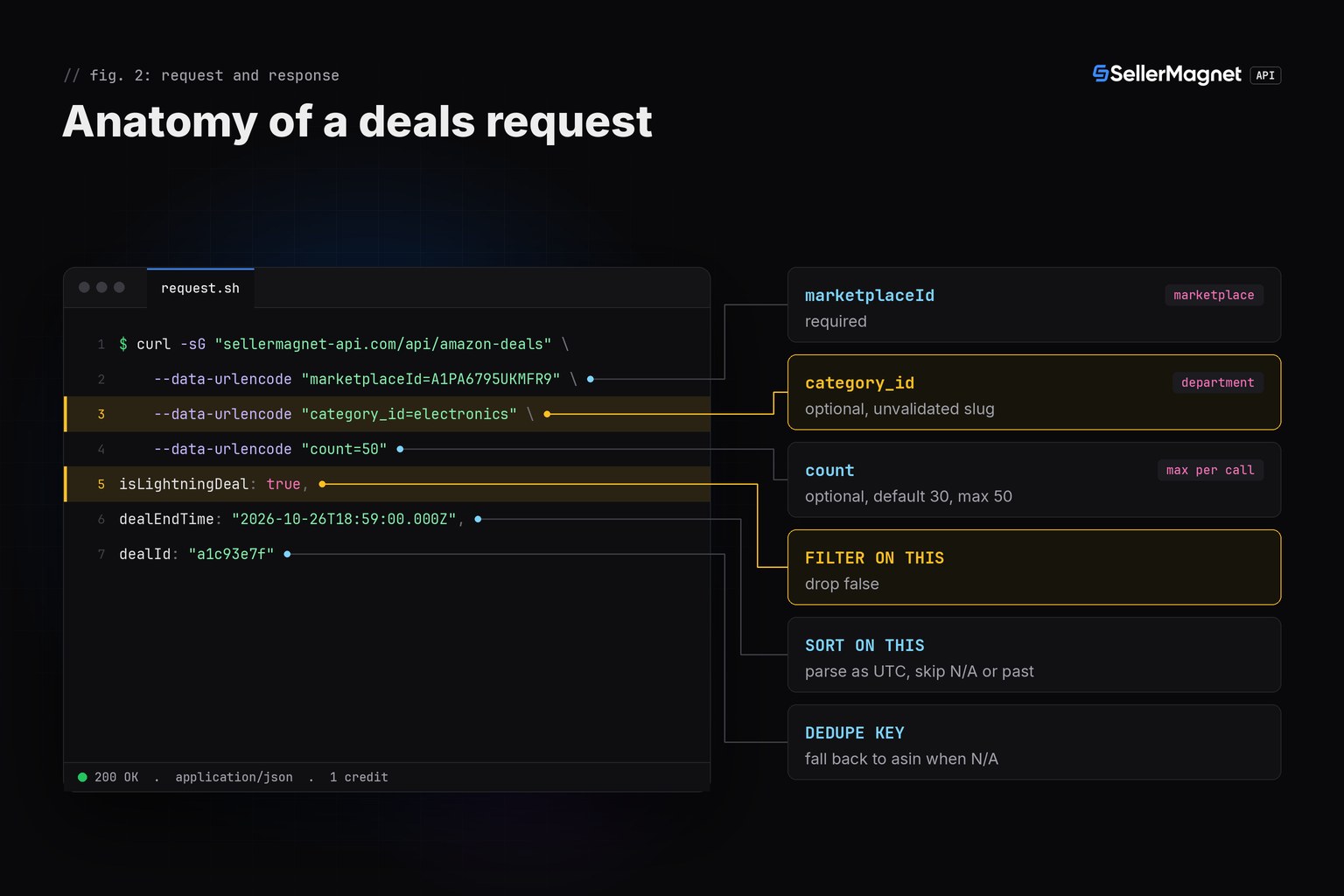
Task: Click the 200 OK status text
Action: (116, 777)
